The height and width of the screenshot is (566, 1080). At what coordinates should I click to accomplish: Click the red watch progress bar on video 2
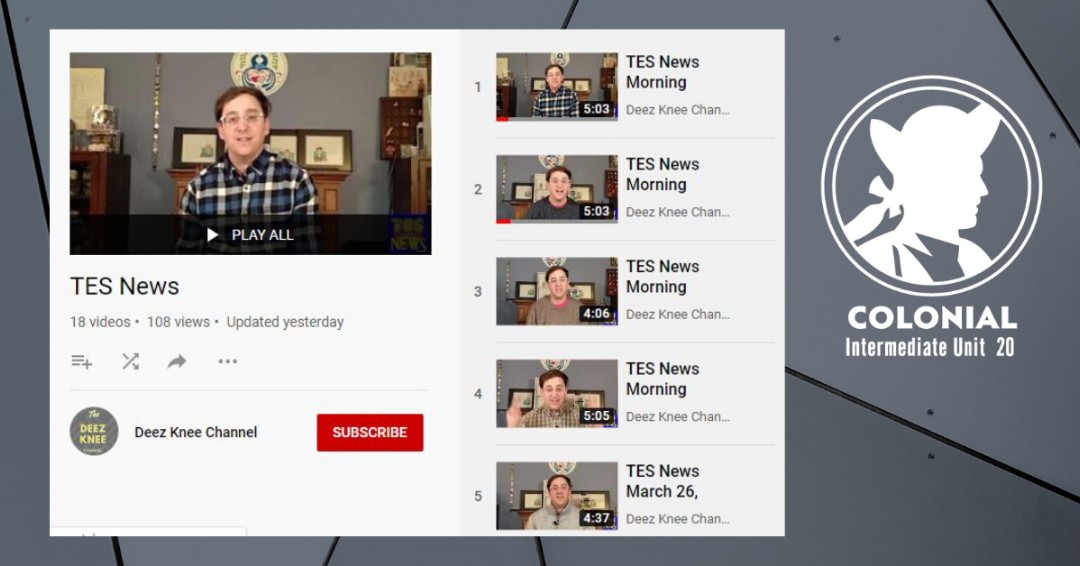(503, 221)
